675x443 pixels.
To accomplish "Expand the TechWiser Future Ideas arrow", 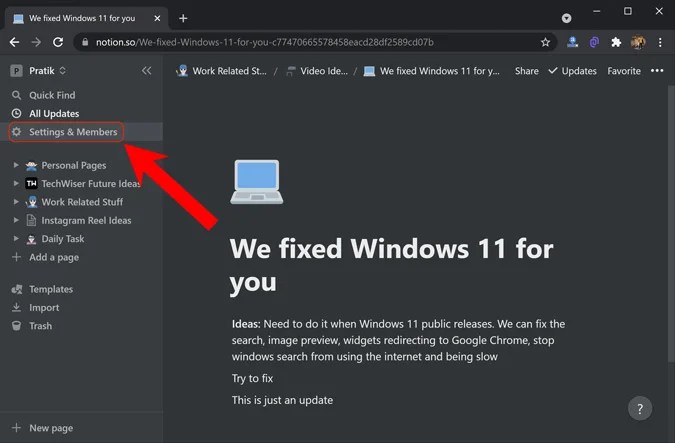I will (16, 183).
